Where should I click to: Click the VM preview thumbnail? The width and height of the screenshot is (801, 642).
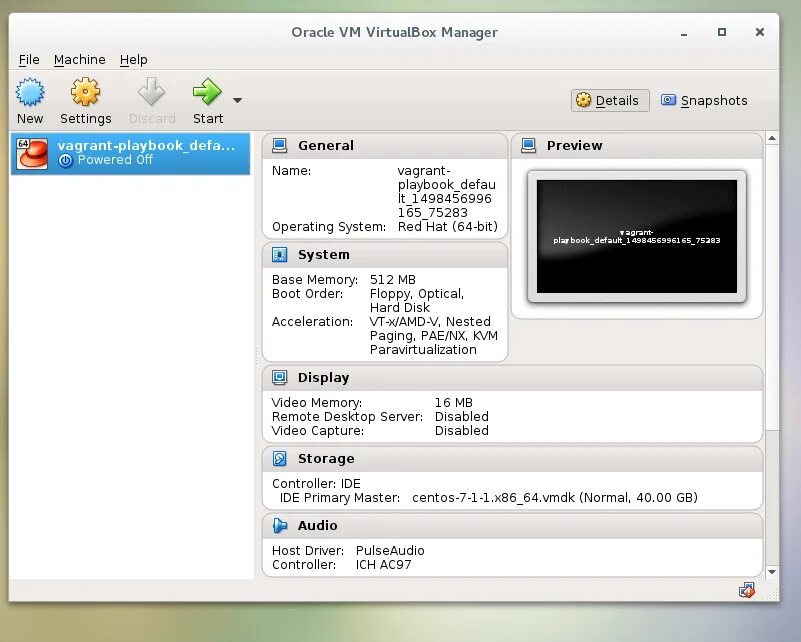(637, 236)
